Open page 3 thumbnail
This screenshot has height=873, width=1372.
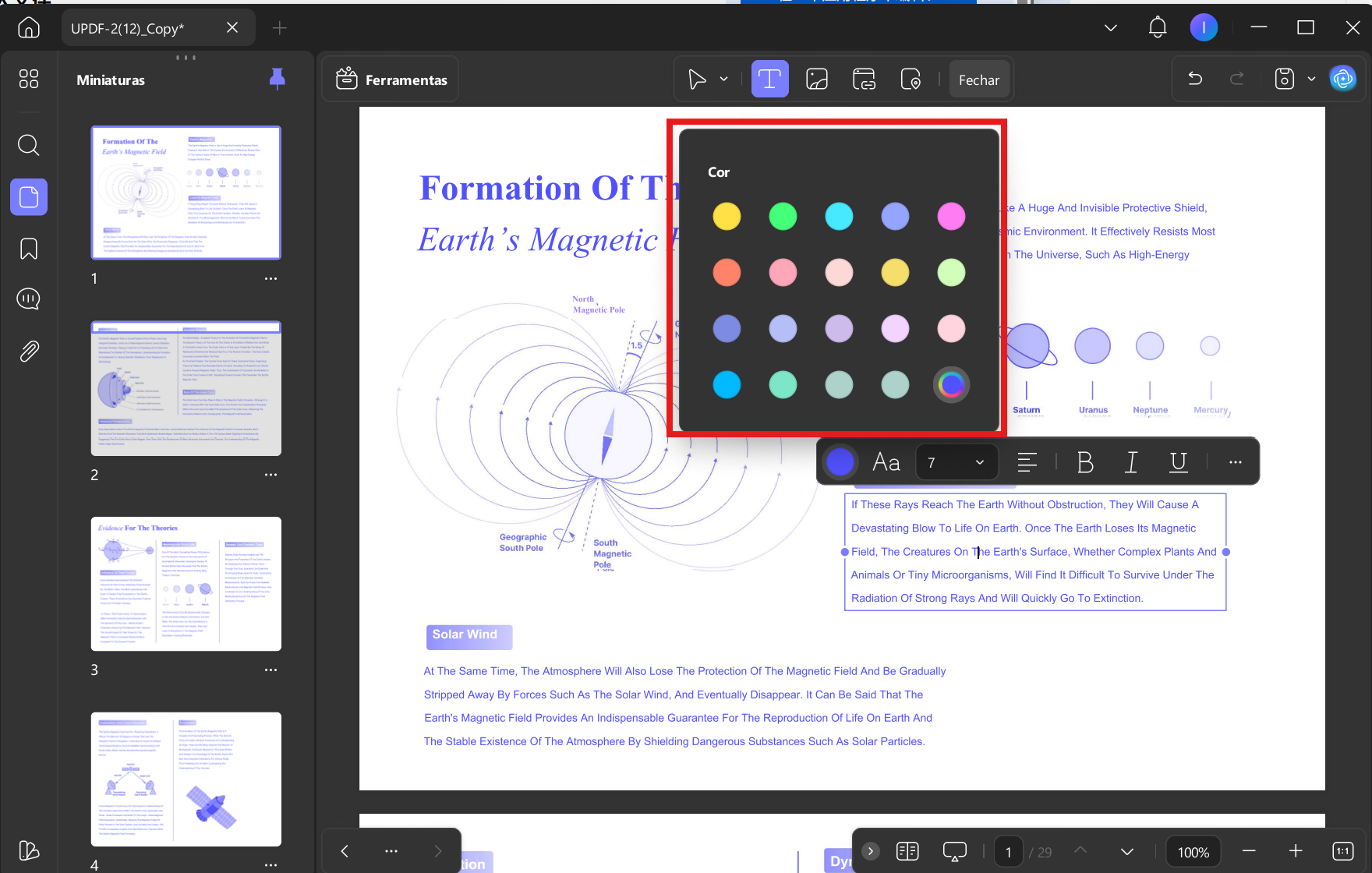point(186,584)
